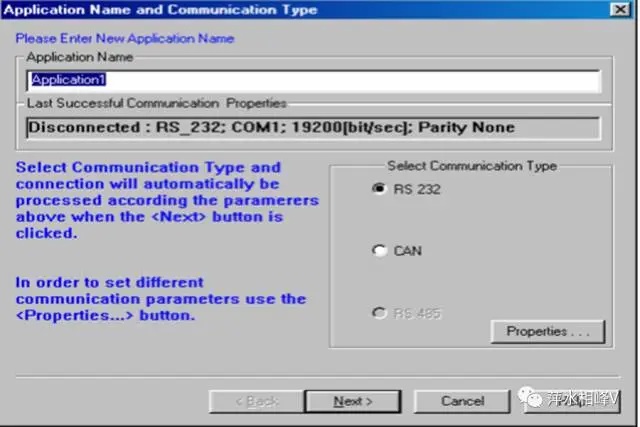Viewport: 640px width, 427px height.
Task: Click the 'Application Name' group box label
Action: point(79,58)
